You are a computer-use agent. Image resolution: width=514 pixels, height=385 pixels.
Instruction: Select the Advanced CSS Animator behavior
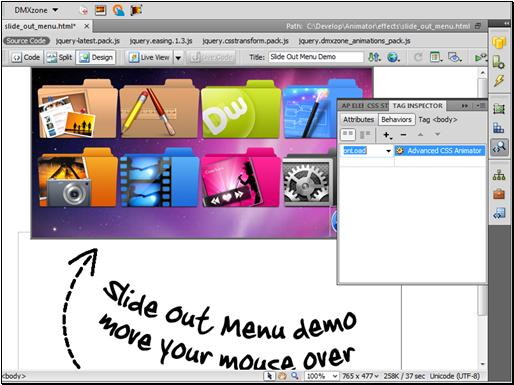point(439,151)
